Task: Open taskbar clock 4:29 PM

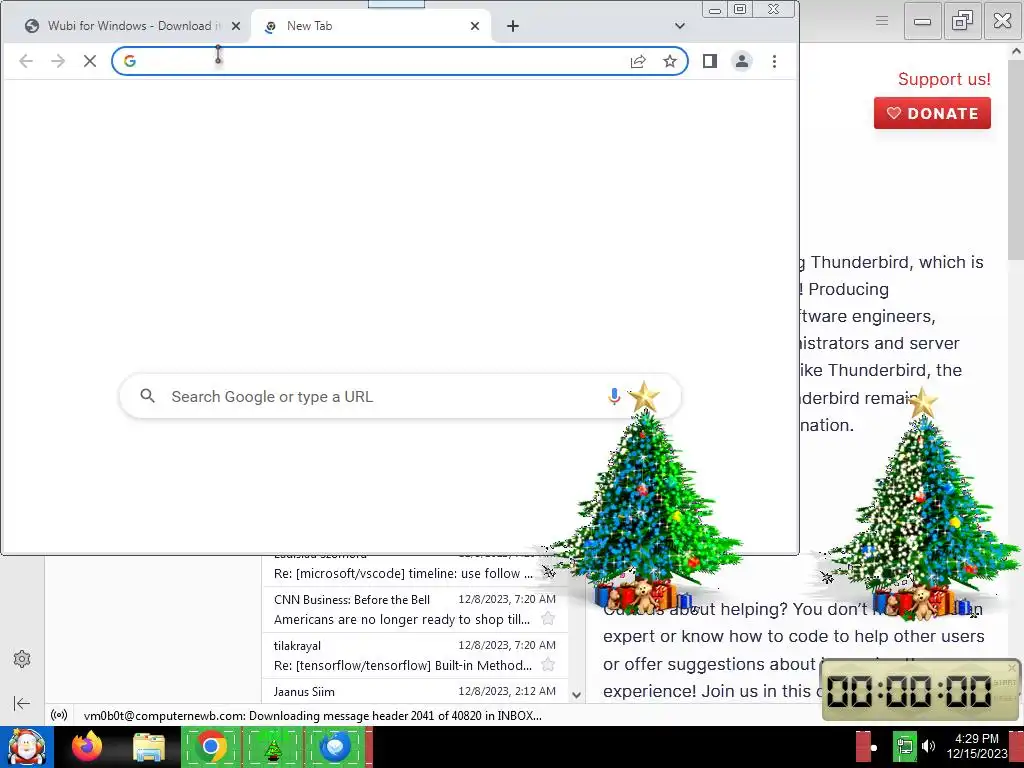Action: (977, 746)
